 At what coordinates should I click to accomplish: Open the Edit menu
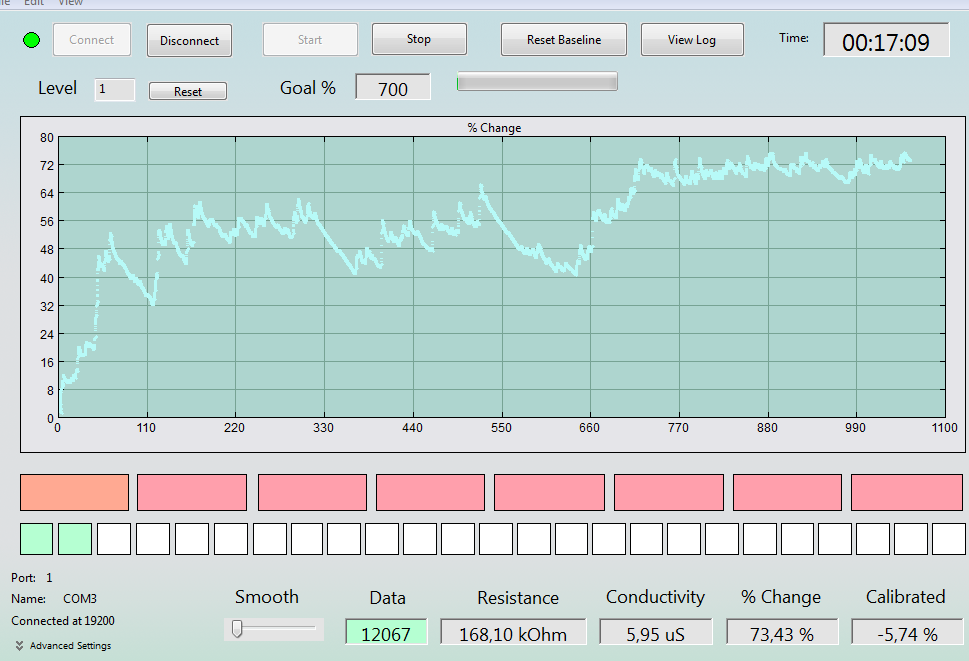click(34, 3)
